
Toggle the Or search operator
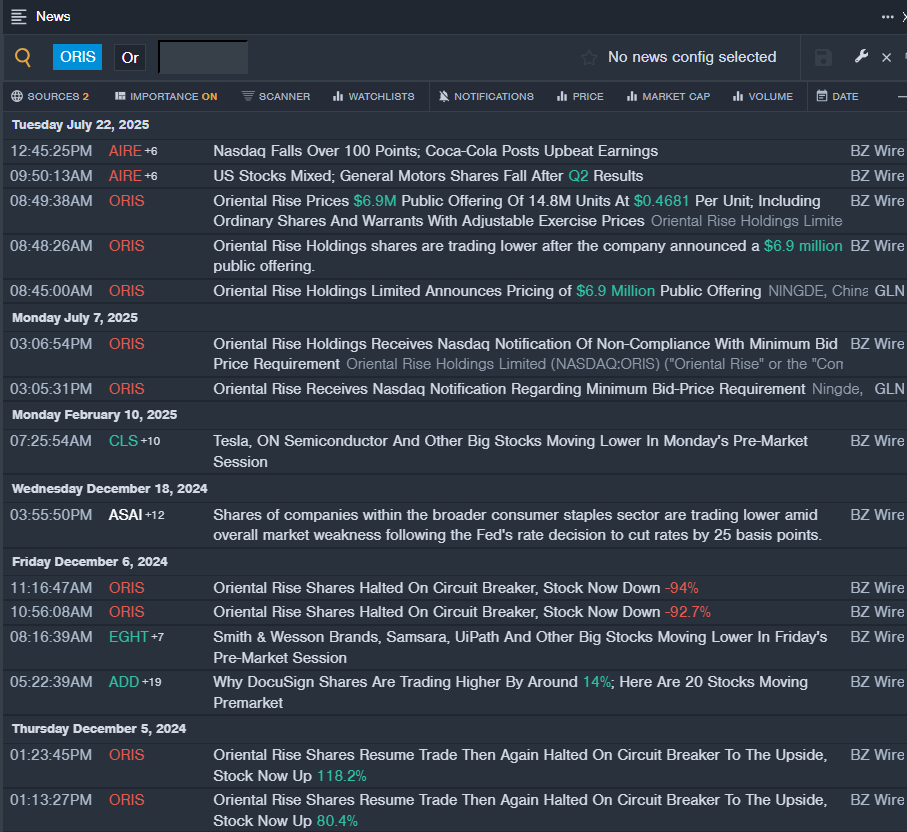pos(130,58)
